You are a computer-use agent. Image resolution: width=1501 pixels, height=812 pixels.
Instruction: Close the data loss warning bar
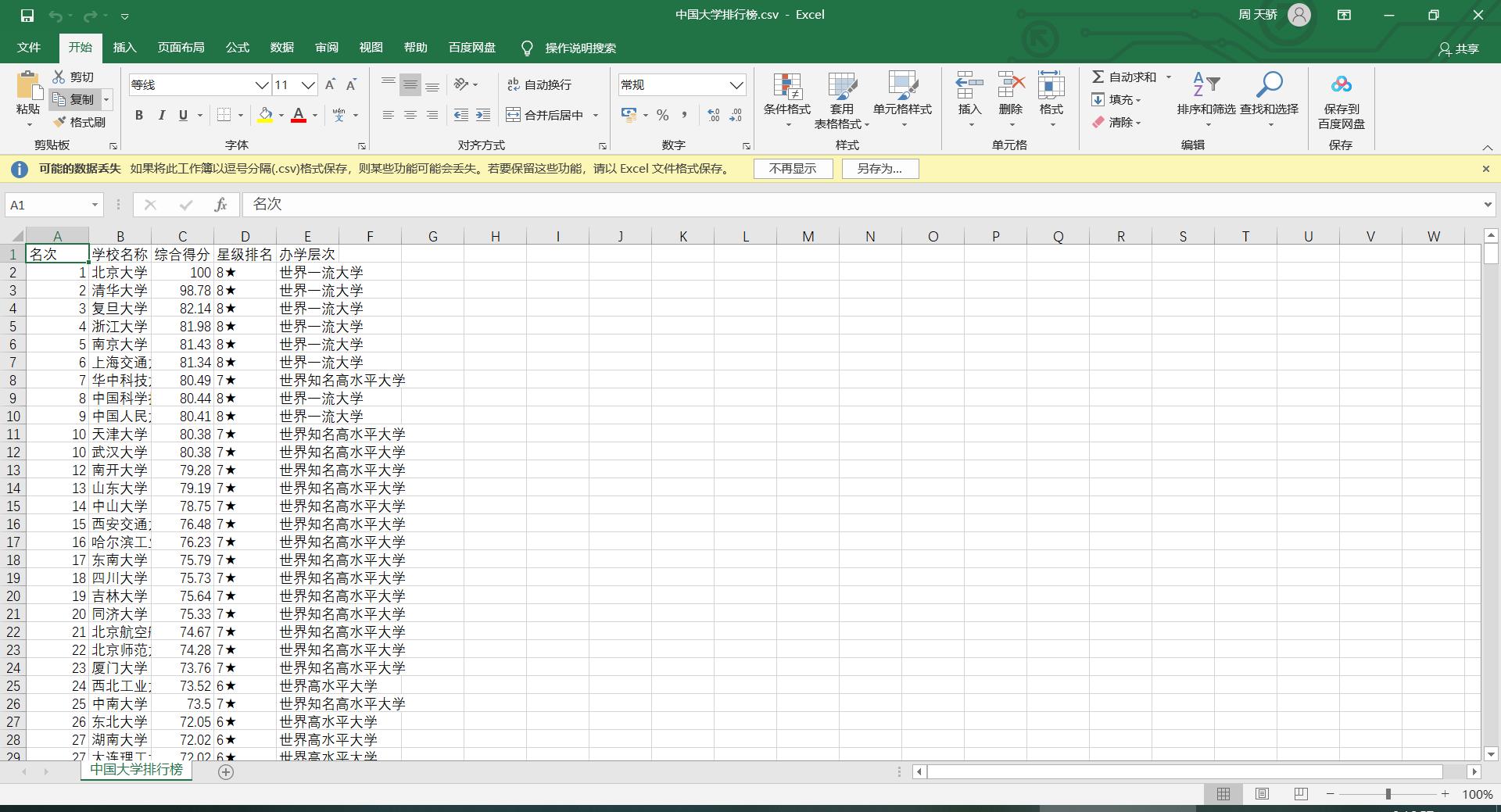click(1486, 169)
